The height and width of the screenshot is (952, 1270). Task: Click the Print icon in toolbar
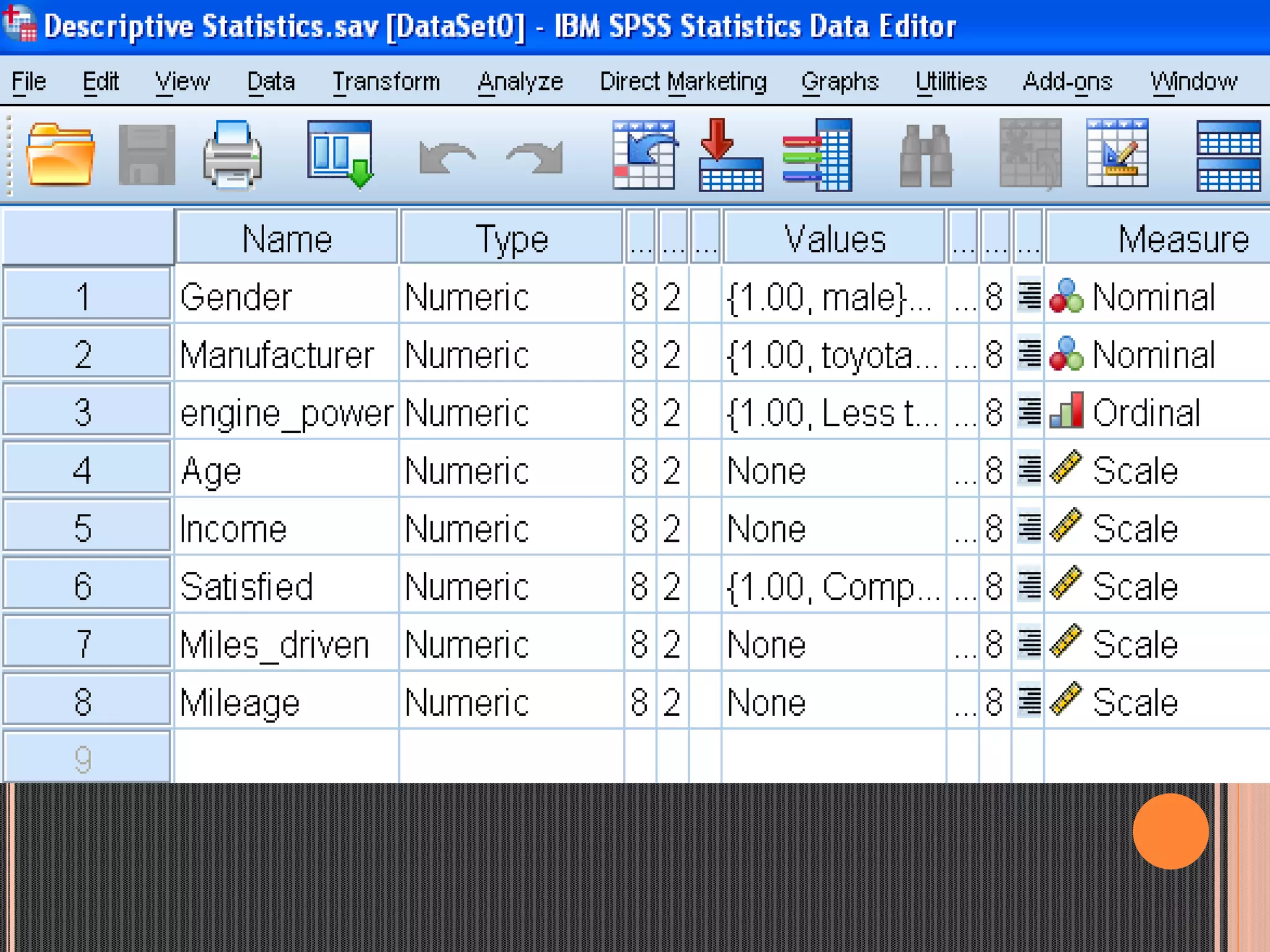point(233,155)
